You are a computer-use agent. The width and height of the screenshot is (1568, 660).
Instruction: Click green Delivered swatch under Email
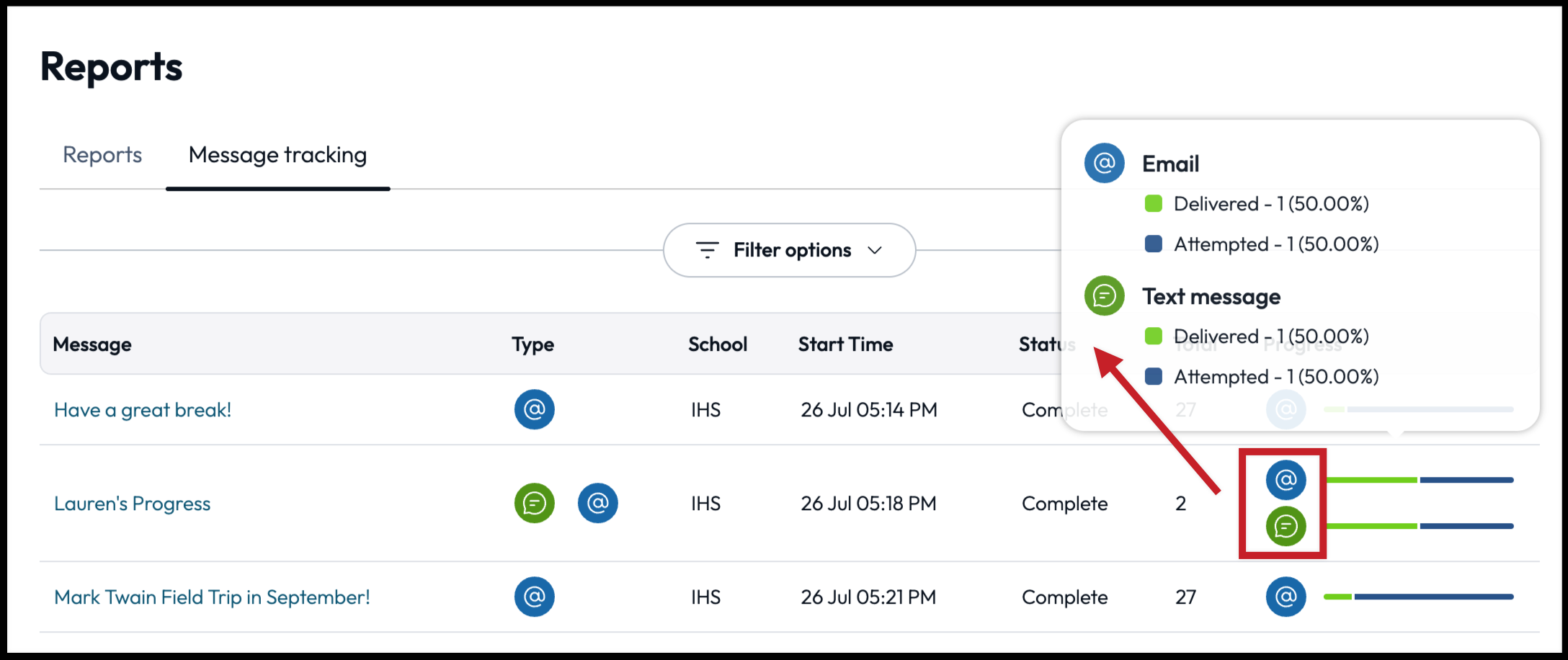1153,204
